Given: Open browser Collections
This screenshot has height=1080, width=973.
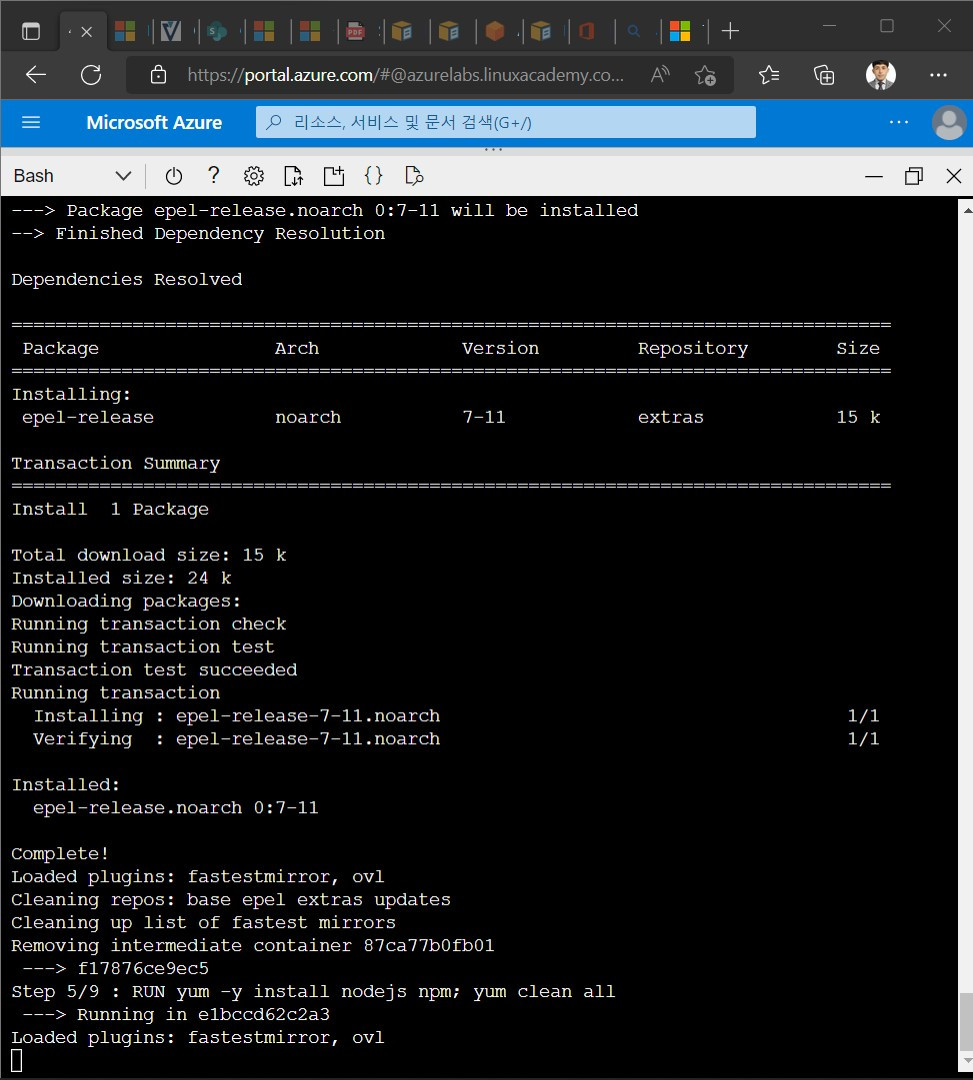Looking at the screenshot, I should pos(824,74).
